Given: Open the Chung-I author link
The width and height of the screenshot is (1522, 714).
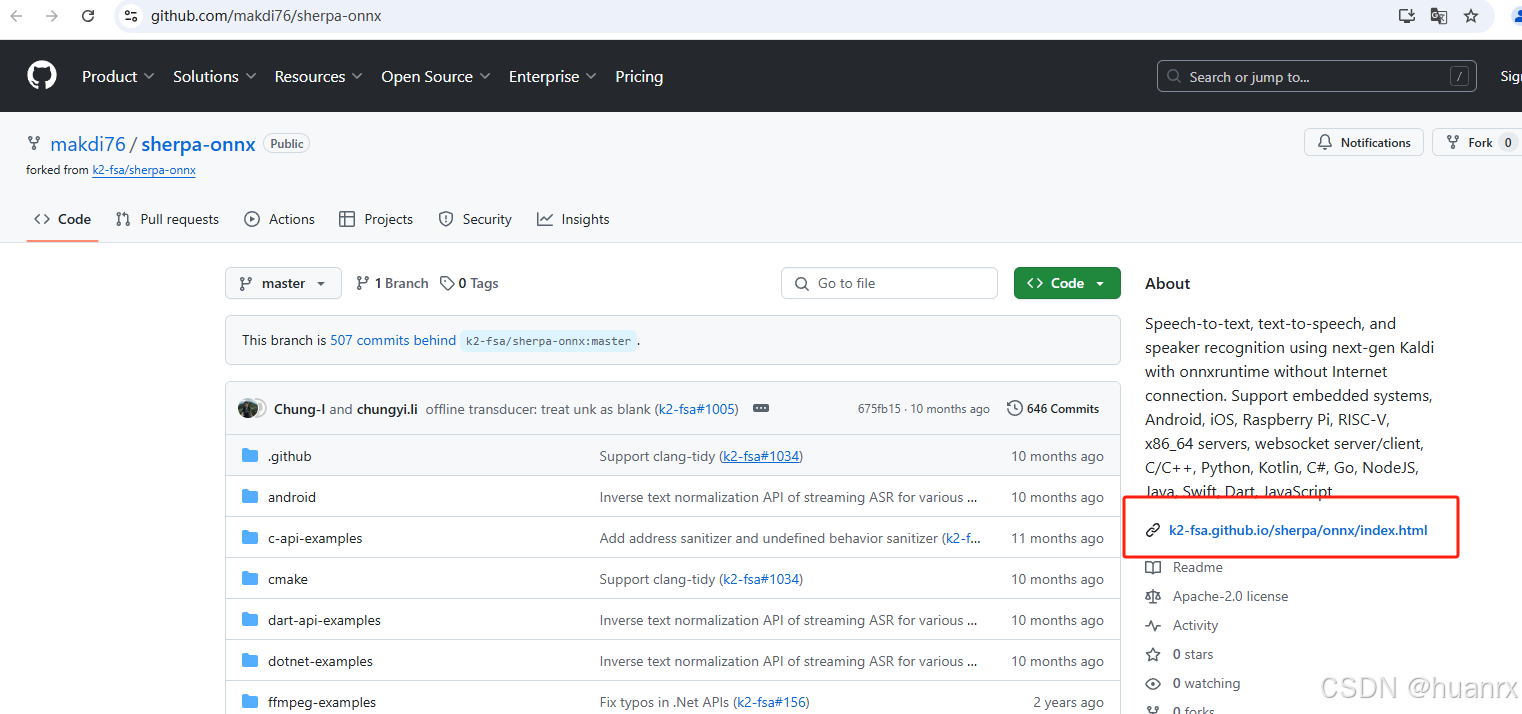Looking at the screenshot, I should 299,409.
